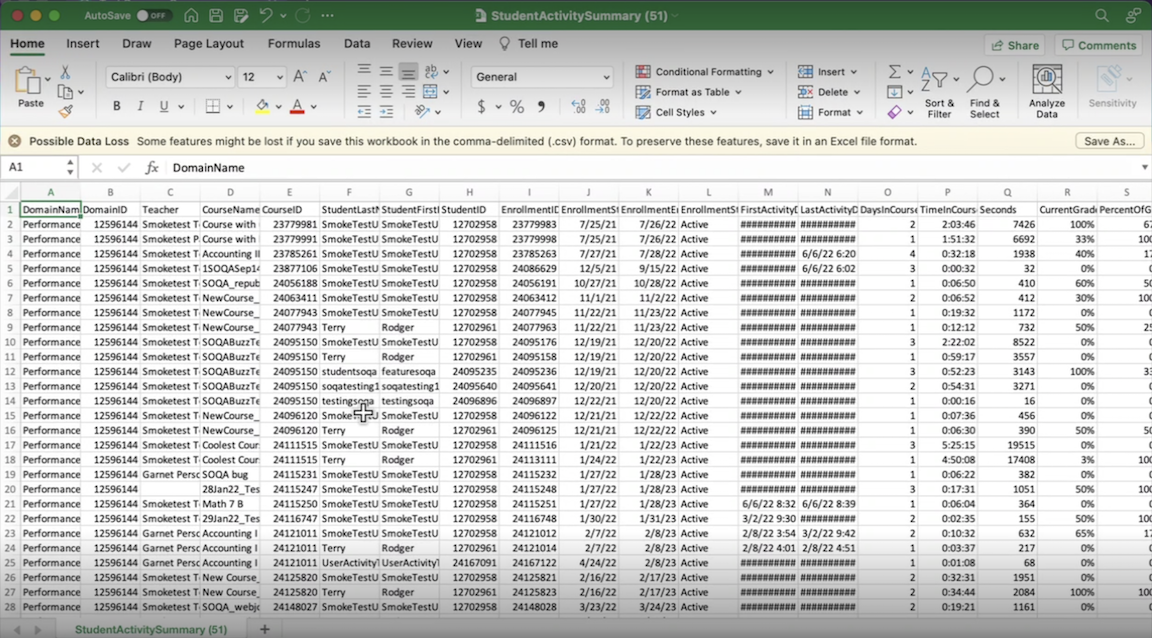Switch to the Insert tab
The height and width of the screenshot is (638, 1152).
(x=82, y=43)
